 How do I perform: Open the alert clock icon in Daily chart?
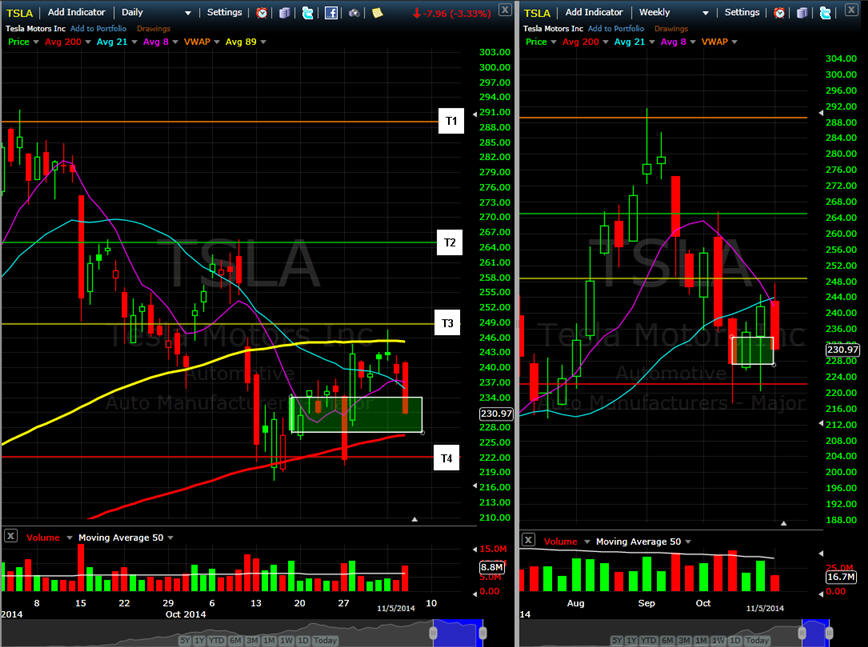(262, 13)
